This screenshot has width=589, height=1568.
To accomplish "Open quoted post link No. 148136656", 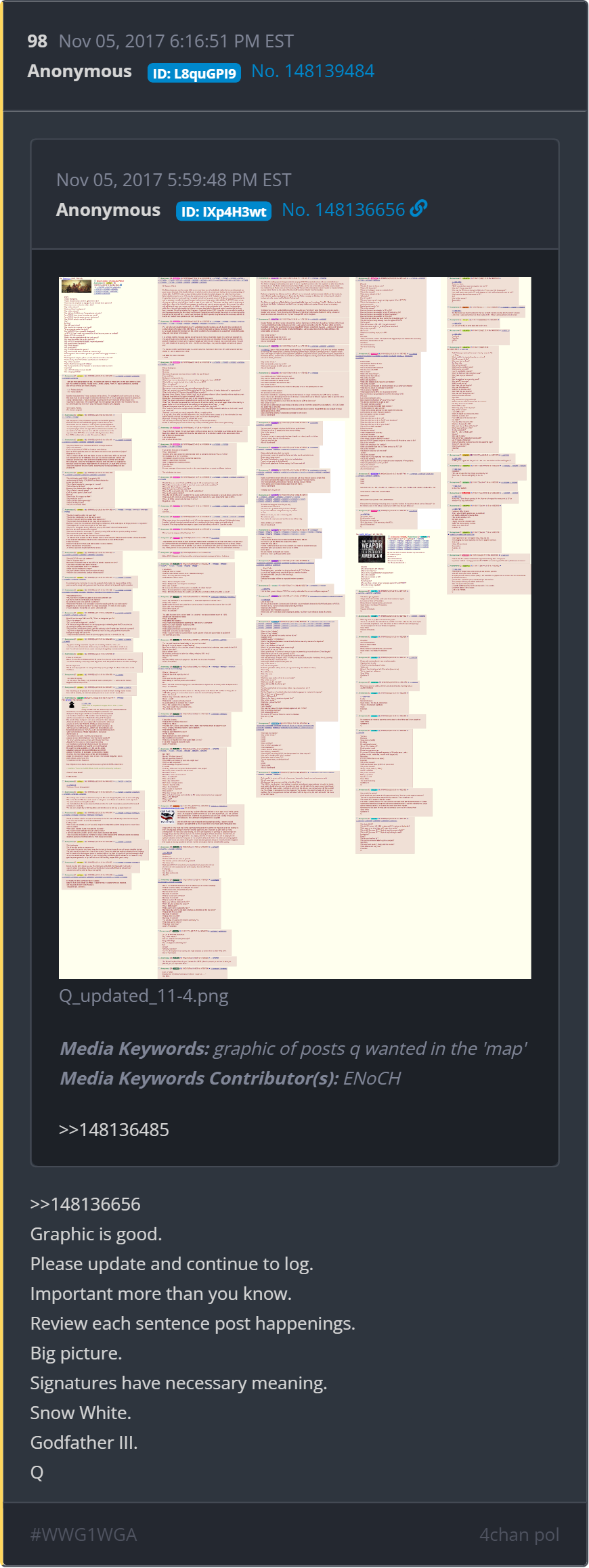I will (343, 210).
